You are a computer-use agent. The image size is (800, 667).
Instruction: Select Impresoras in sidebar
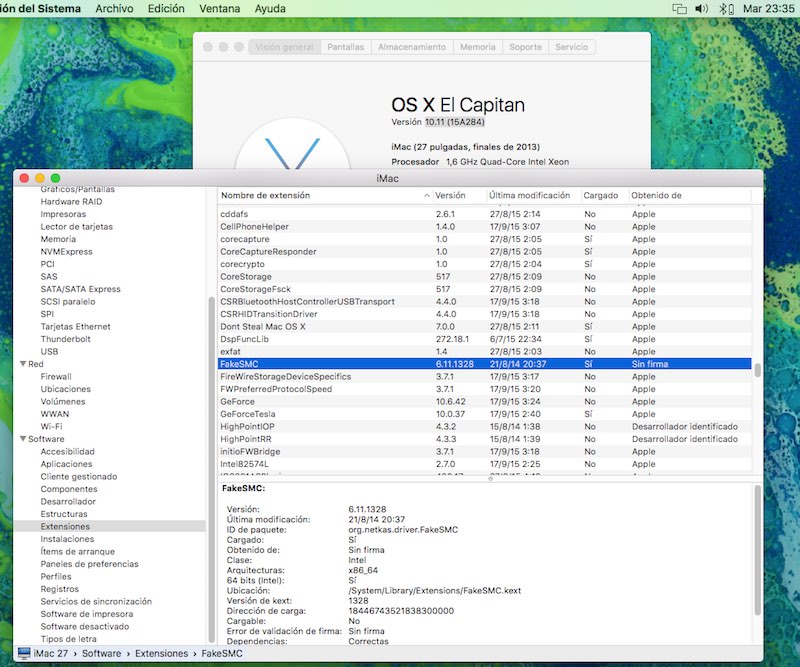pos(63,214)
